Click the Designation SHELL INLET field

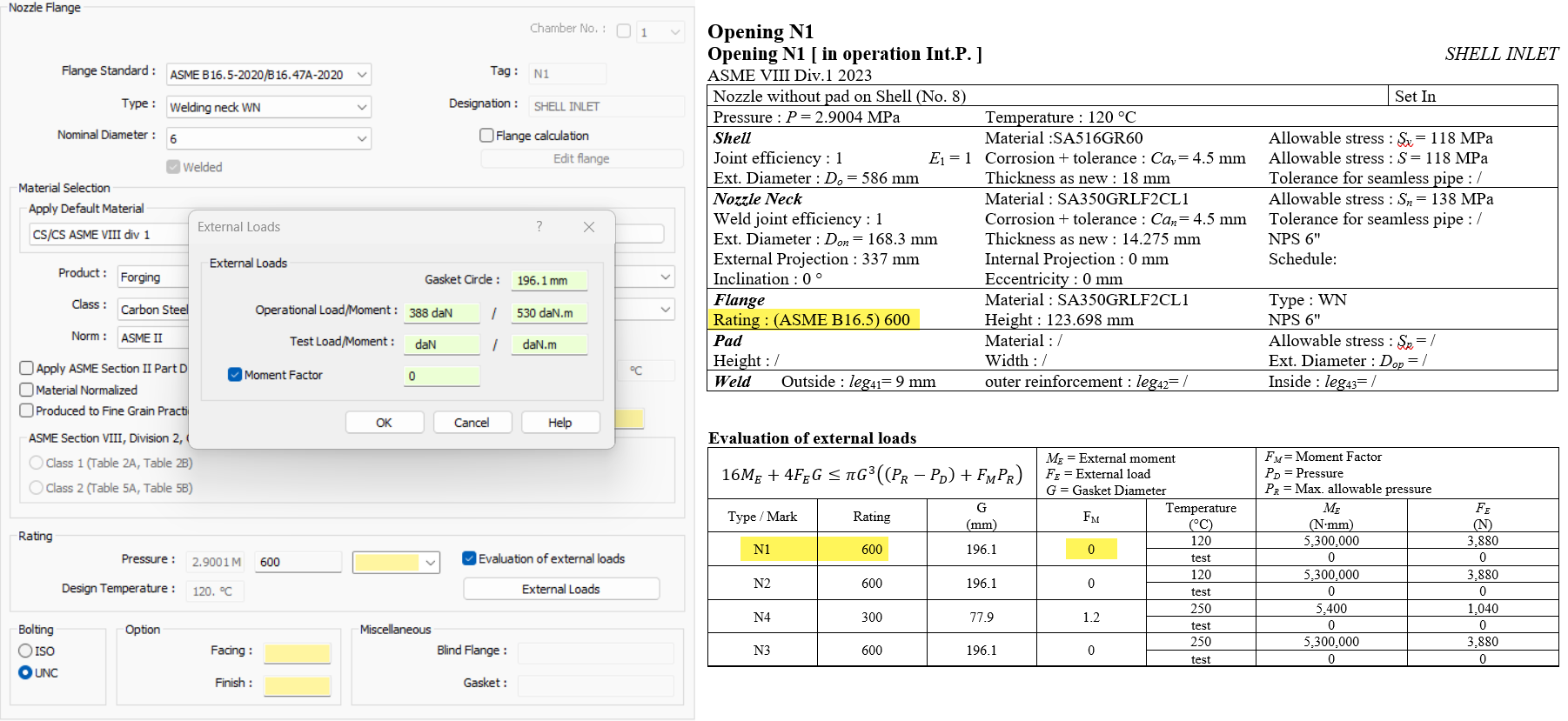click(x=606, y=105)
